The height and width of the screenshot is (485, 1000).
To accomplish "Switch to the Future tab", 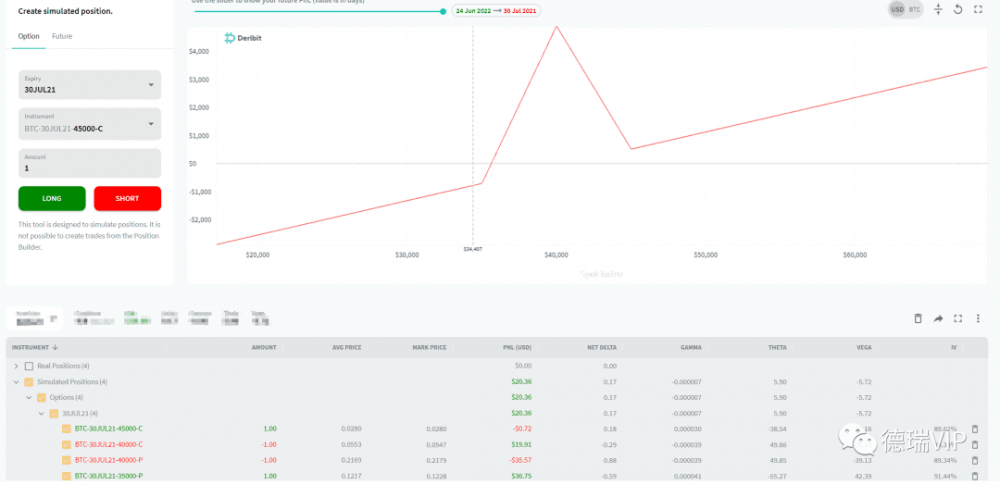I will click(62, 36).
